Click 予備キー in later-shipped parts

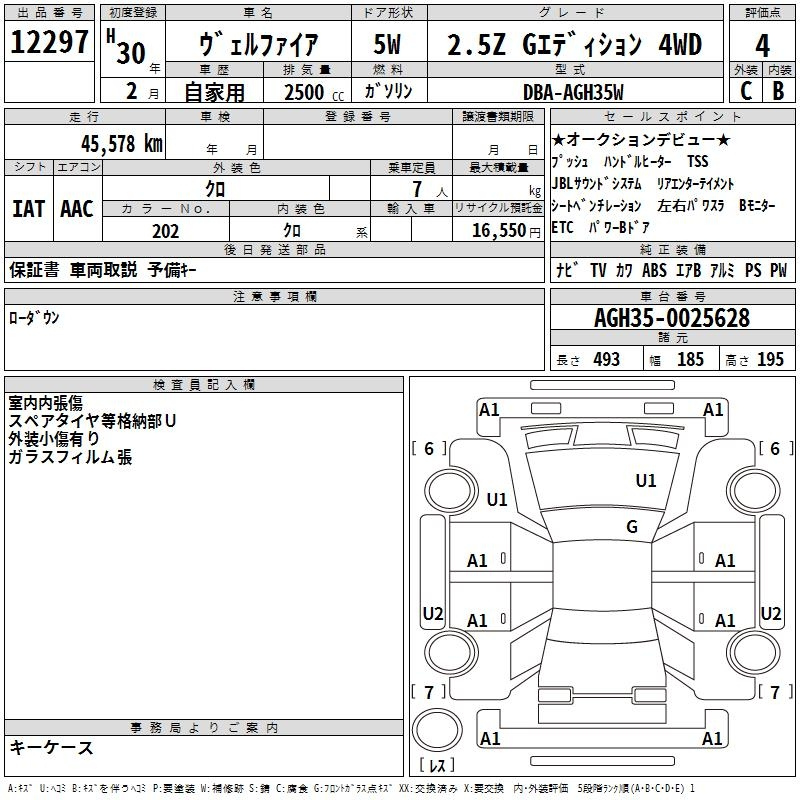click(x=172, y=269)
